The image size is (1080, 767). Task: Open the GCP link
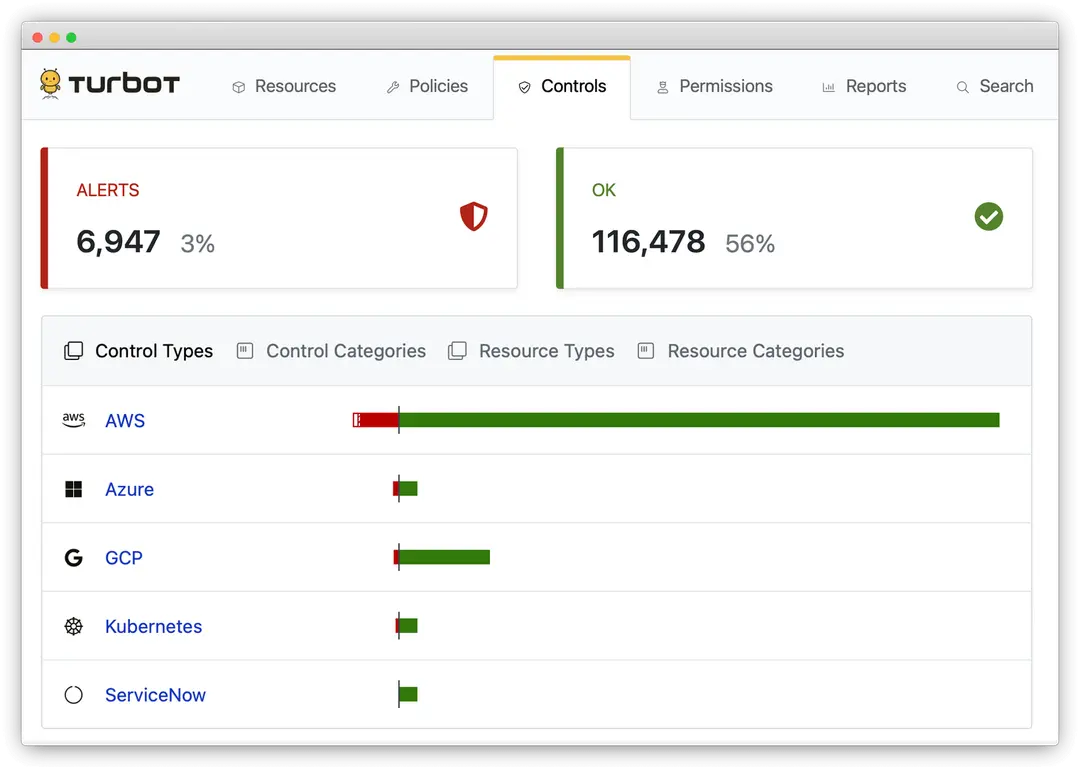[x=124, y=558]
